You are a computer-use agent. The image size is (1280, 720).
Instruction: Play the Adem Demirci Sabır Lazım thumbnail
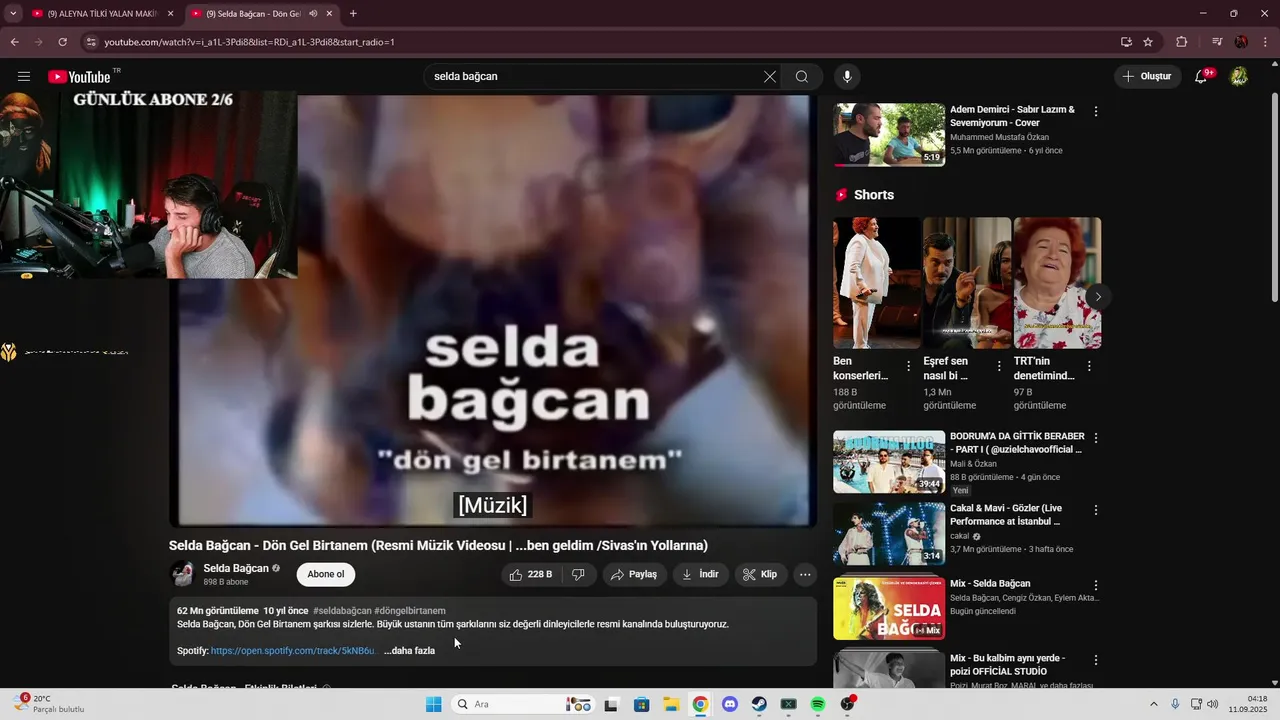click(889, 134)
